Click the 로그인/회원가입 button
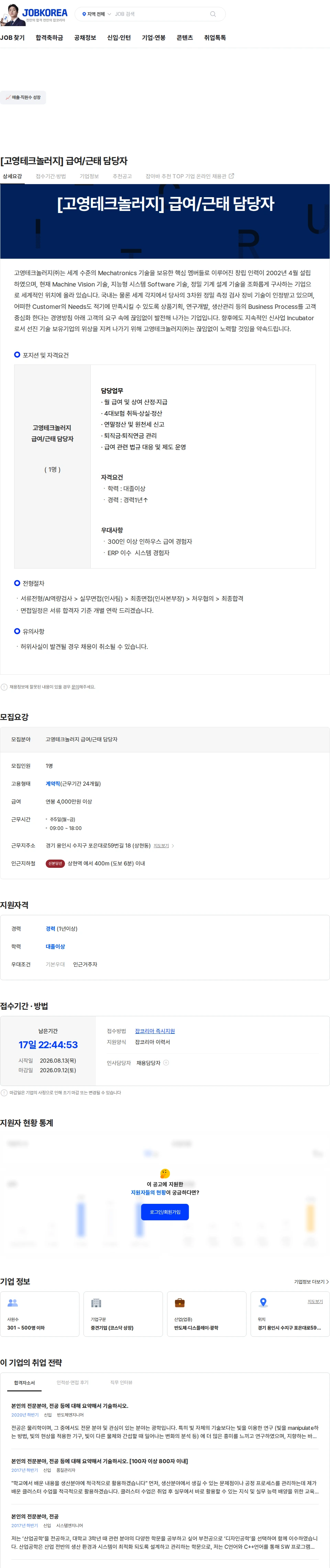Screen dimensions: 330x1568 pyautogui.click(x=165, y=1212)
